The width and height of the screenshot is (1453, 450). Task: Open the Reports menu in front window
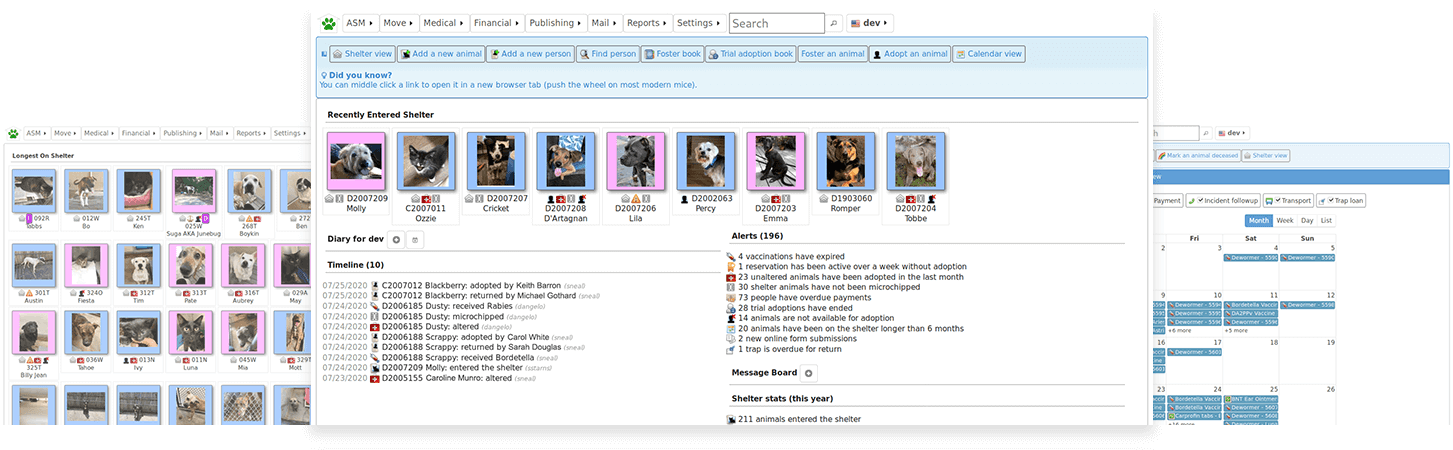click(647, 23)
